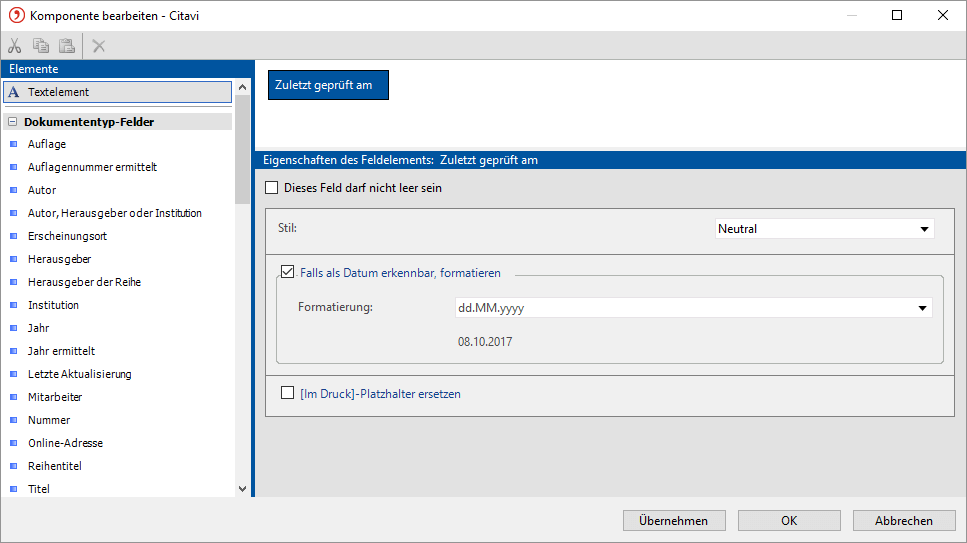Click the Copy toolbar icon

pos(41,46)
